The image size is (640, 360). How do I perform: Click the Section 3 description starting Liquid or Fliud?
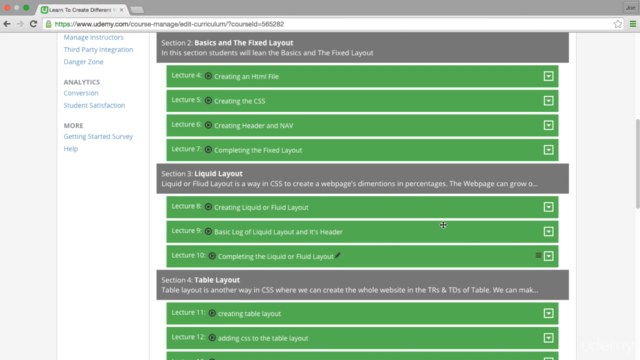349,184
